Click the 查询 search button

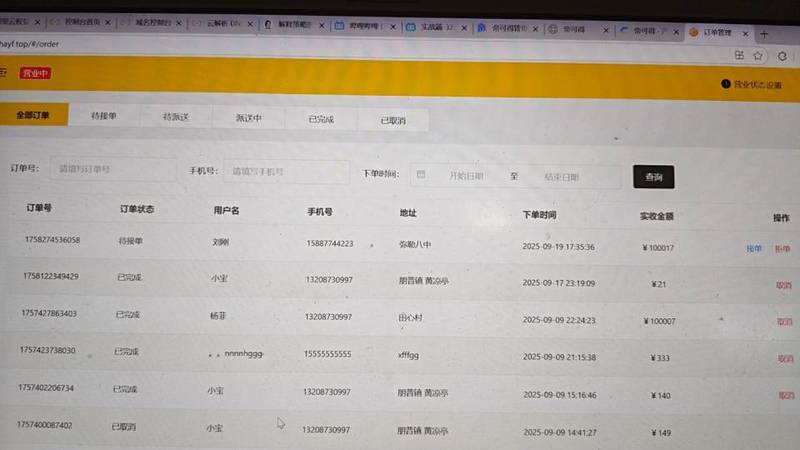tap(654, 177)
